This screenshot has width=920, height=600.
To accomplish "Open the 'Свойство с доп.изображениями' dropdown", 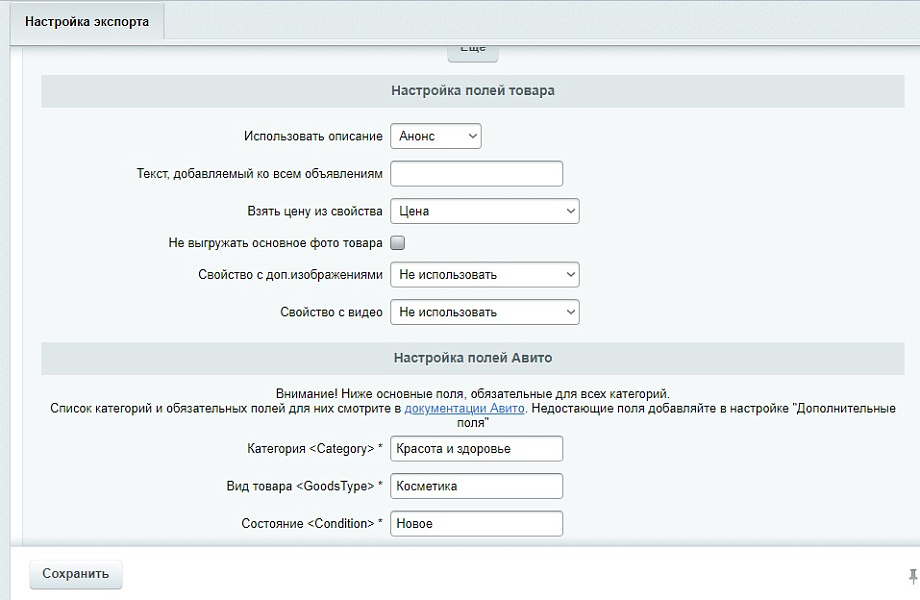I will click(x=484, y=274).
